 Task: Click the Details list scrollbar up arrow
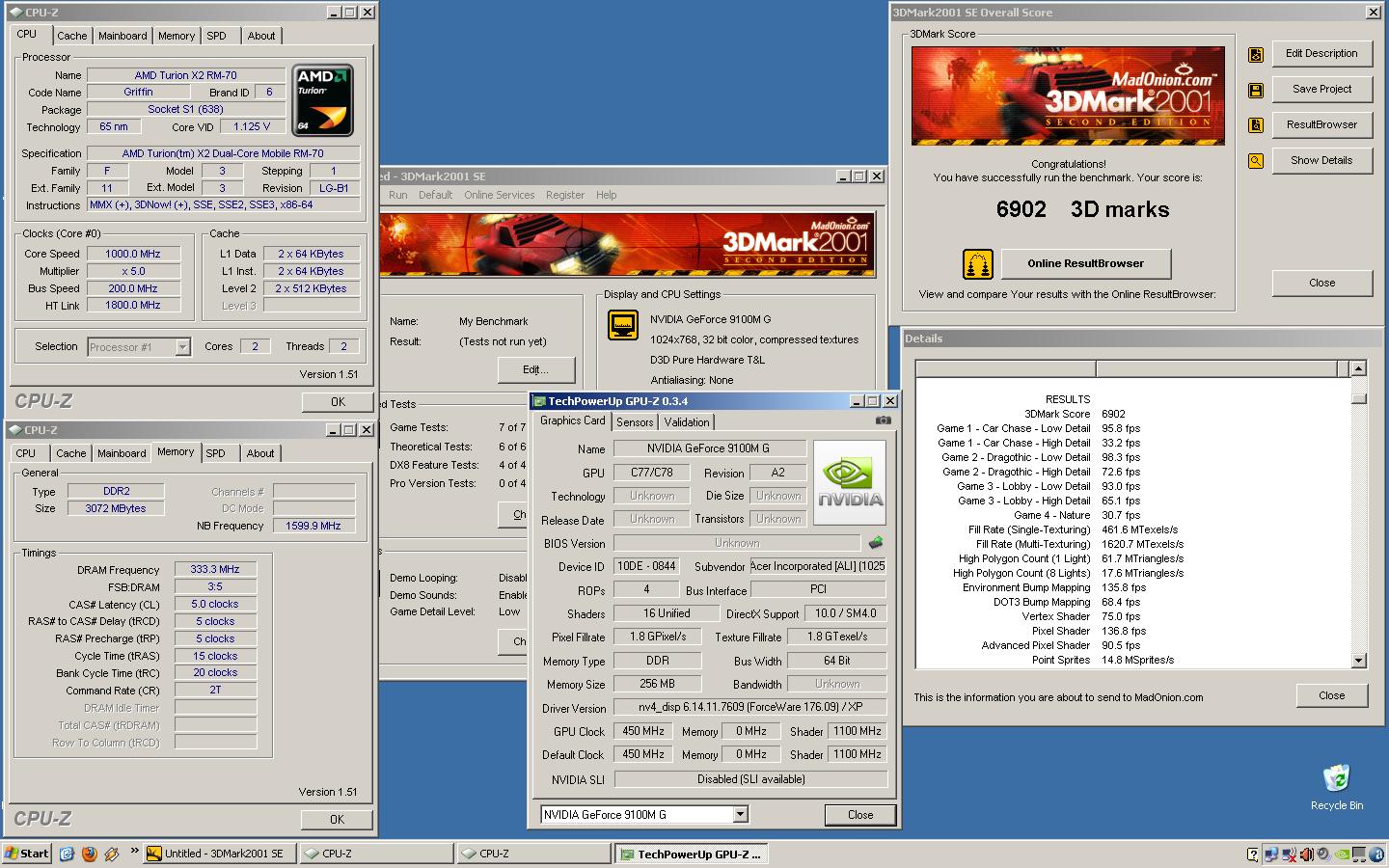tap(1358, 368)
